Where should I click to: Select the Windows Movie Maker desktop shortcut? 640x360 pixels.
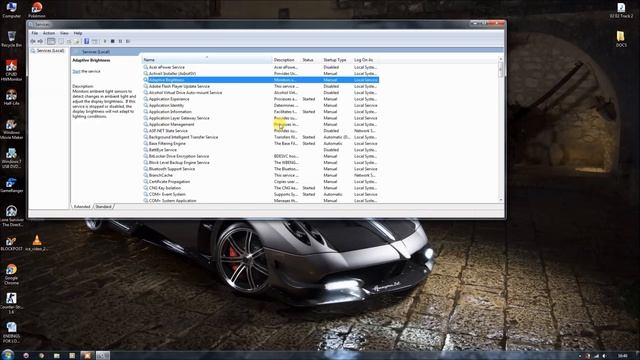coord(11,129)
